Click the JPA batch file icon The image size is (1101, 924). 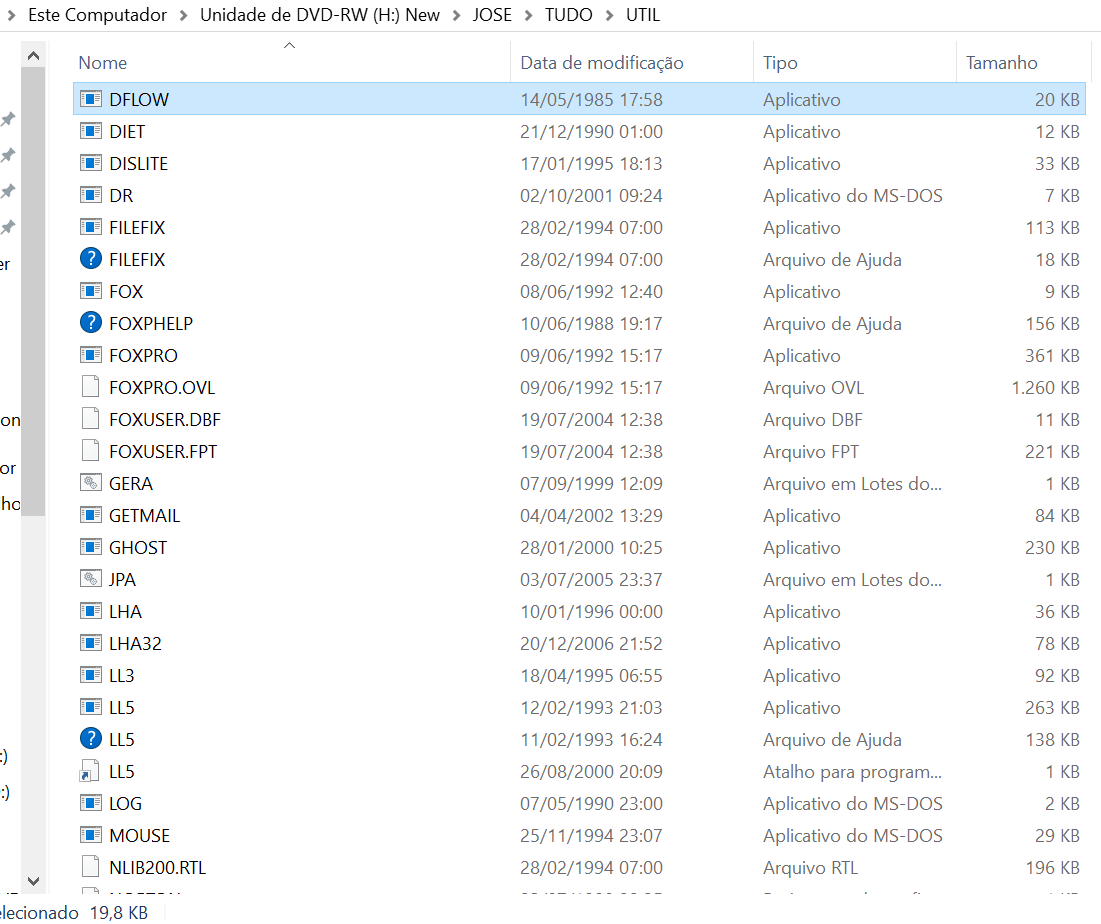coord(91,579)
